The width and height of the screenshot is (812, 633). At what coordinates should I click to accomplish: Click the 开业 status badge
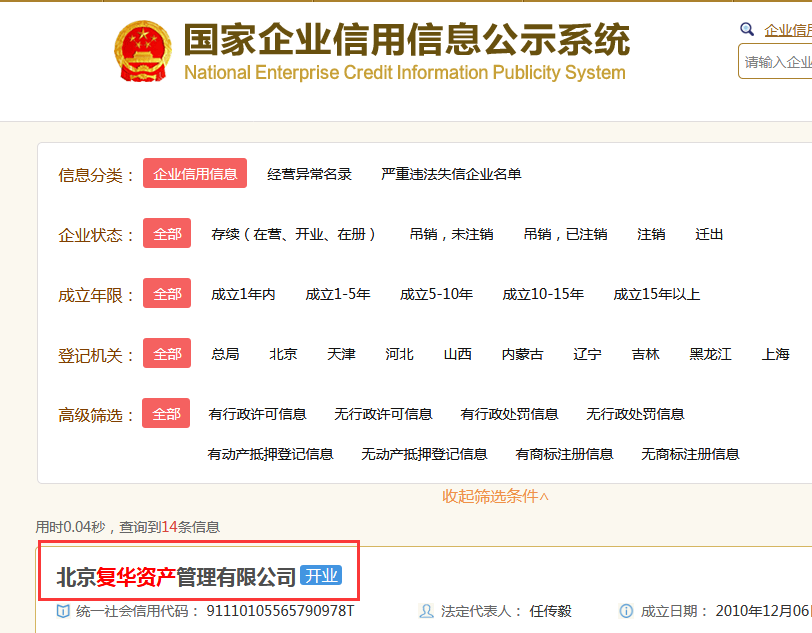tap(321, 576)
